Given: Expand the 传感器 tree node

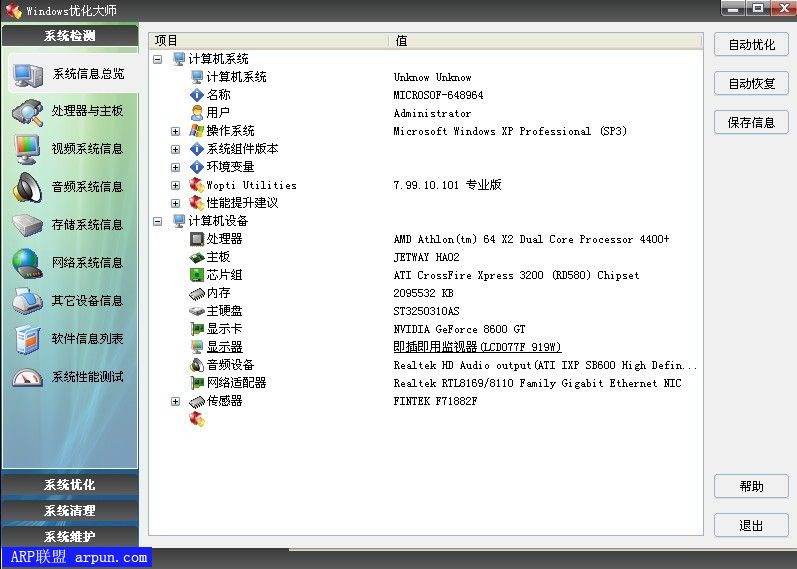Looking at the screenshot, I should (x=176, y=401).
